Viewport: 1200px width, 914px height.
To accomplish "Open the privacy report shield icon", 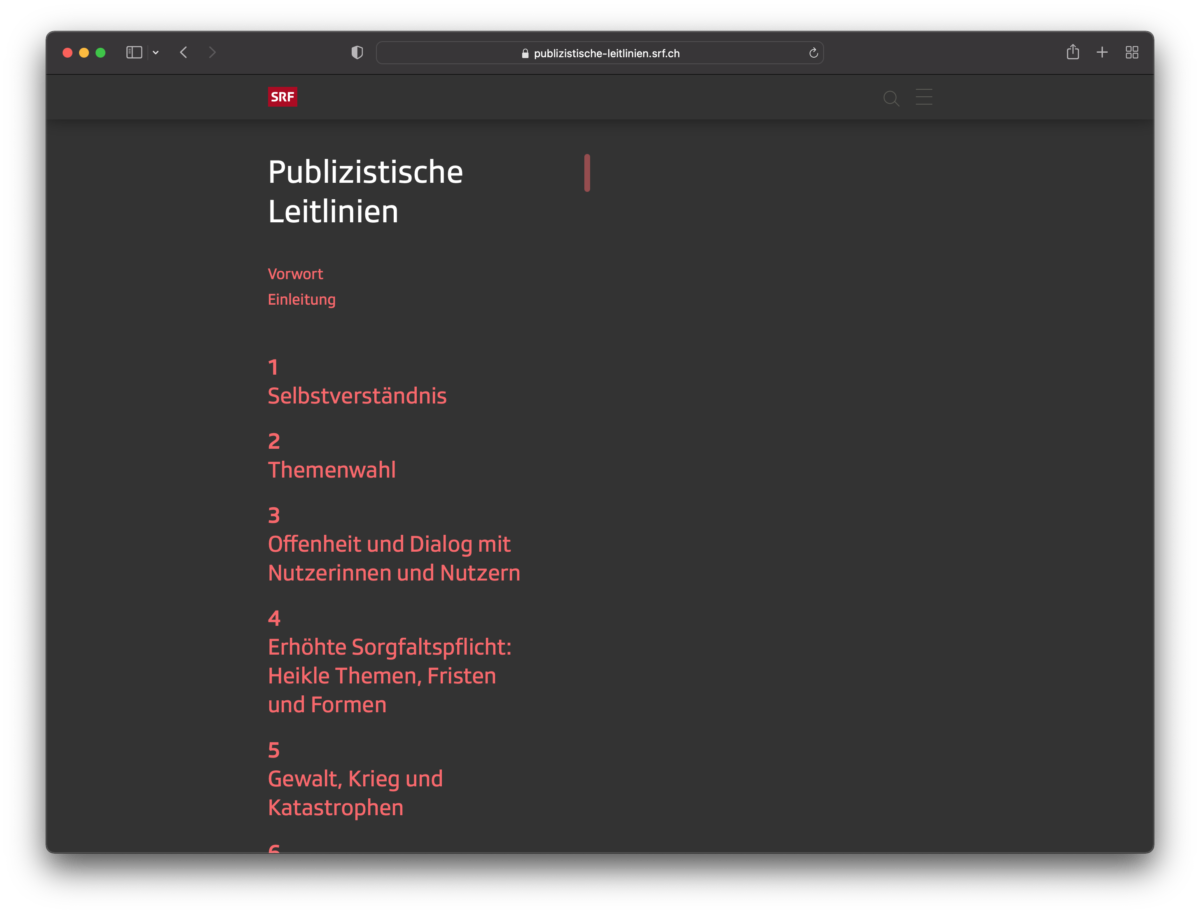I will click(x=357, y=53).
